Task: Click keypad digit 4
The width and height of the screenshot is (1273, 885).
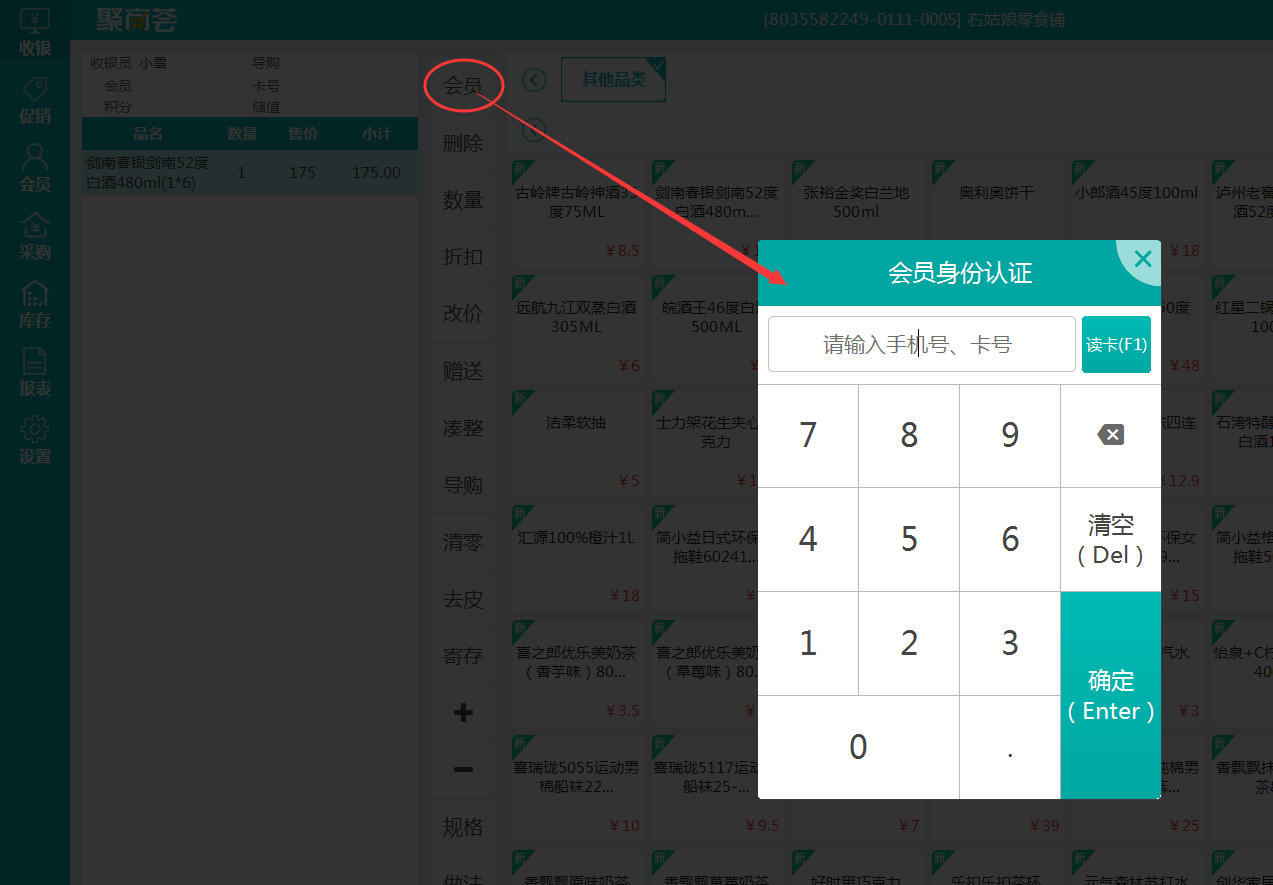Action: tap(808, 539)
